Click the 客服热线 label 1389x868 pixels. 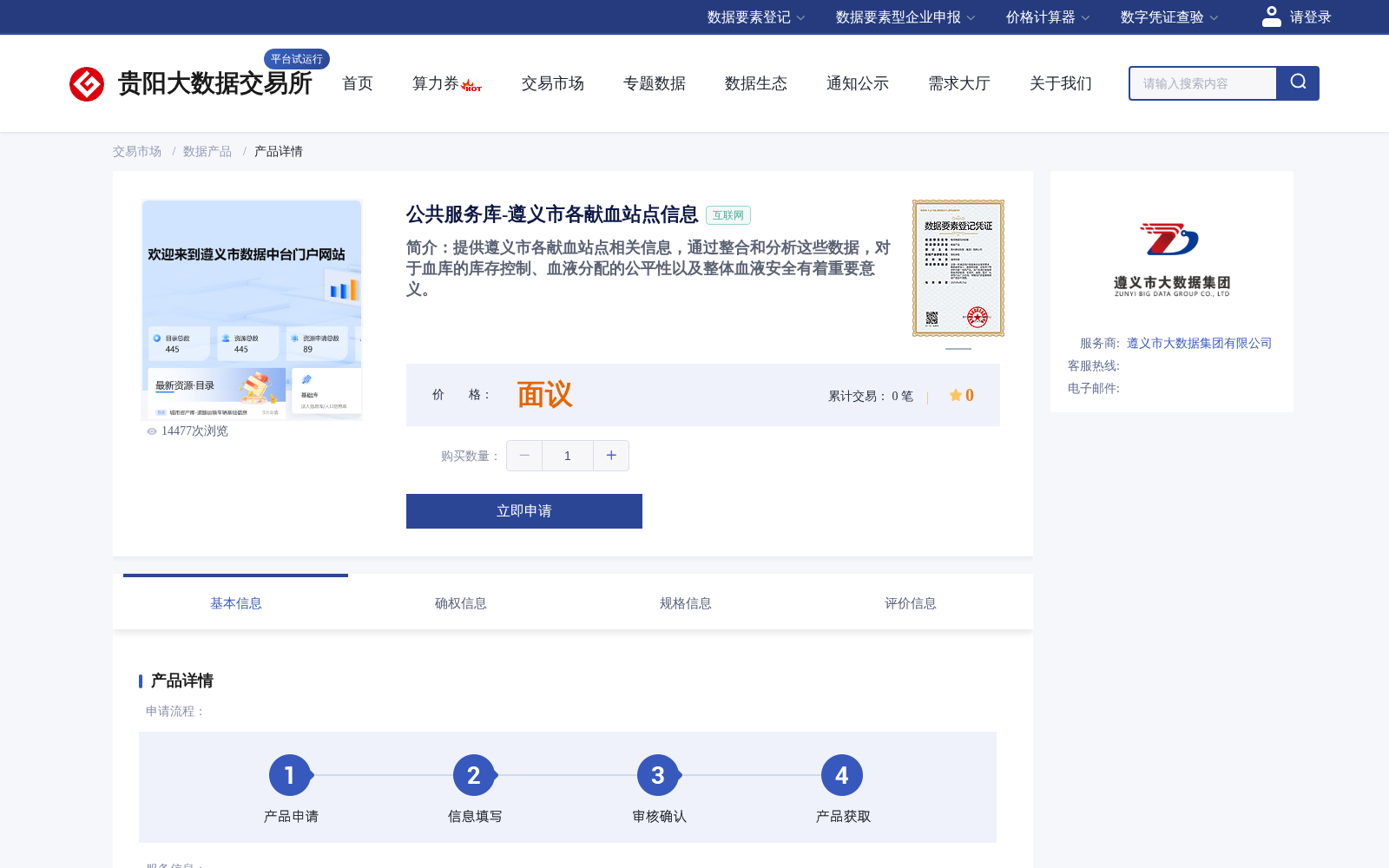coord(1094,365)
